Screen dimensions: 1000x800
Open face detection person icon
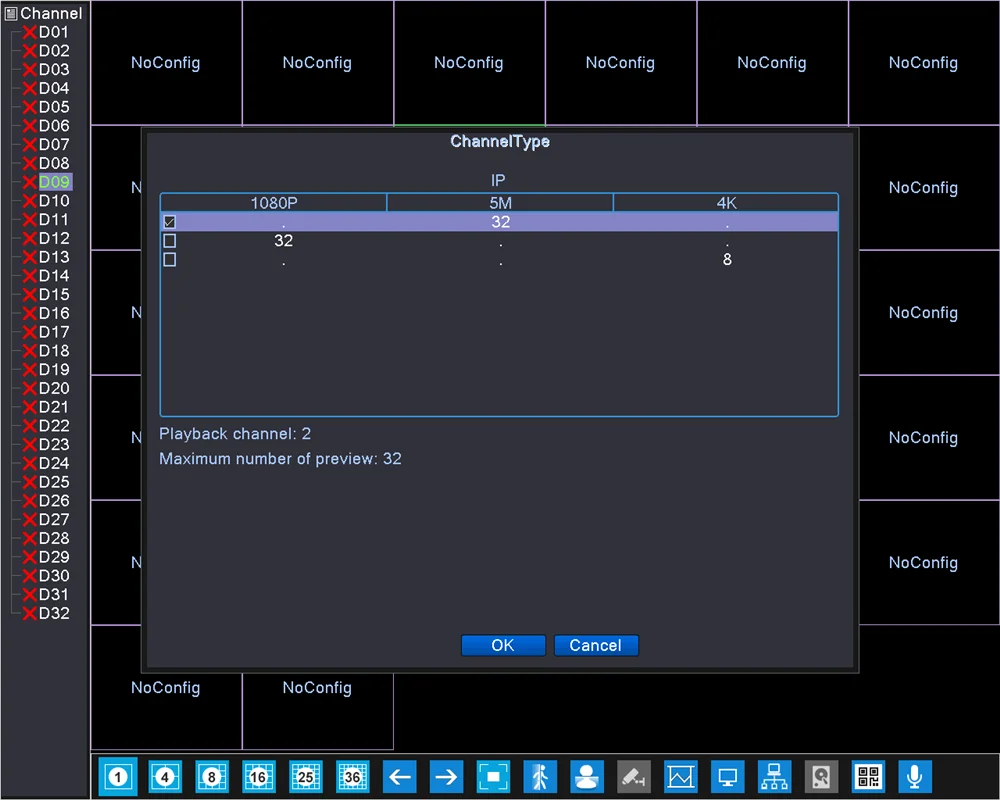click(x=587, y=776)
